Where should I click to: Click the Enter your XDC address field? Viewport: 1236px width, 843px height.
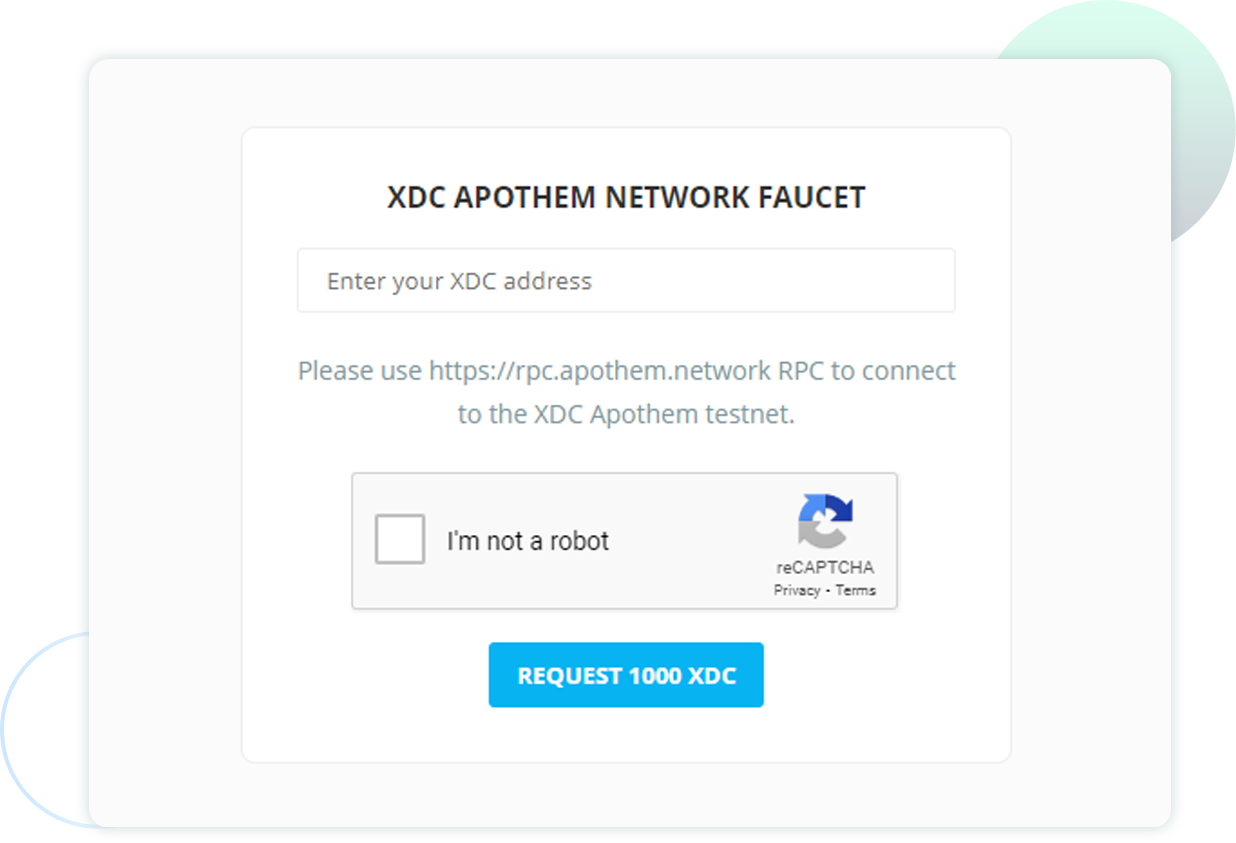coord(626,280)
